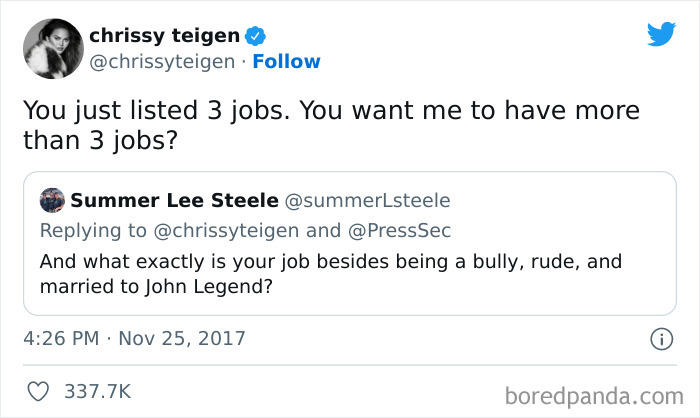Viewport: 700px width, 418px height.
Task: Open chrissy teigen's profile photo
Action: [x=52, y=48]
